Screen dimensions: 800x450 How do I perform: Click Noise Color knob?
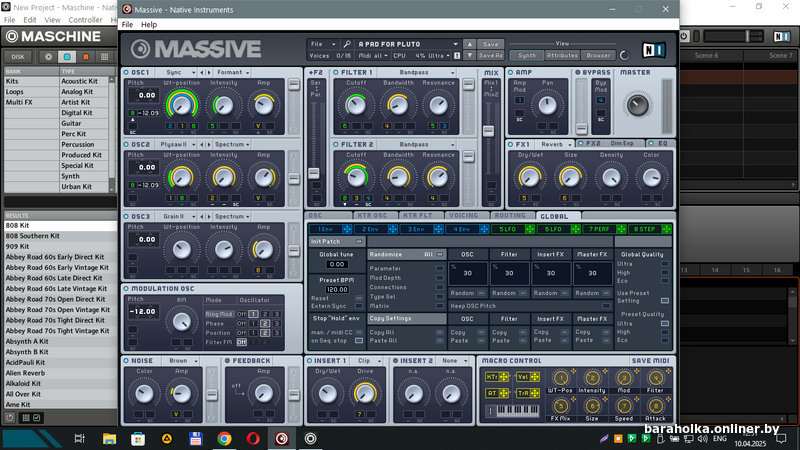pos(144,394)
